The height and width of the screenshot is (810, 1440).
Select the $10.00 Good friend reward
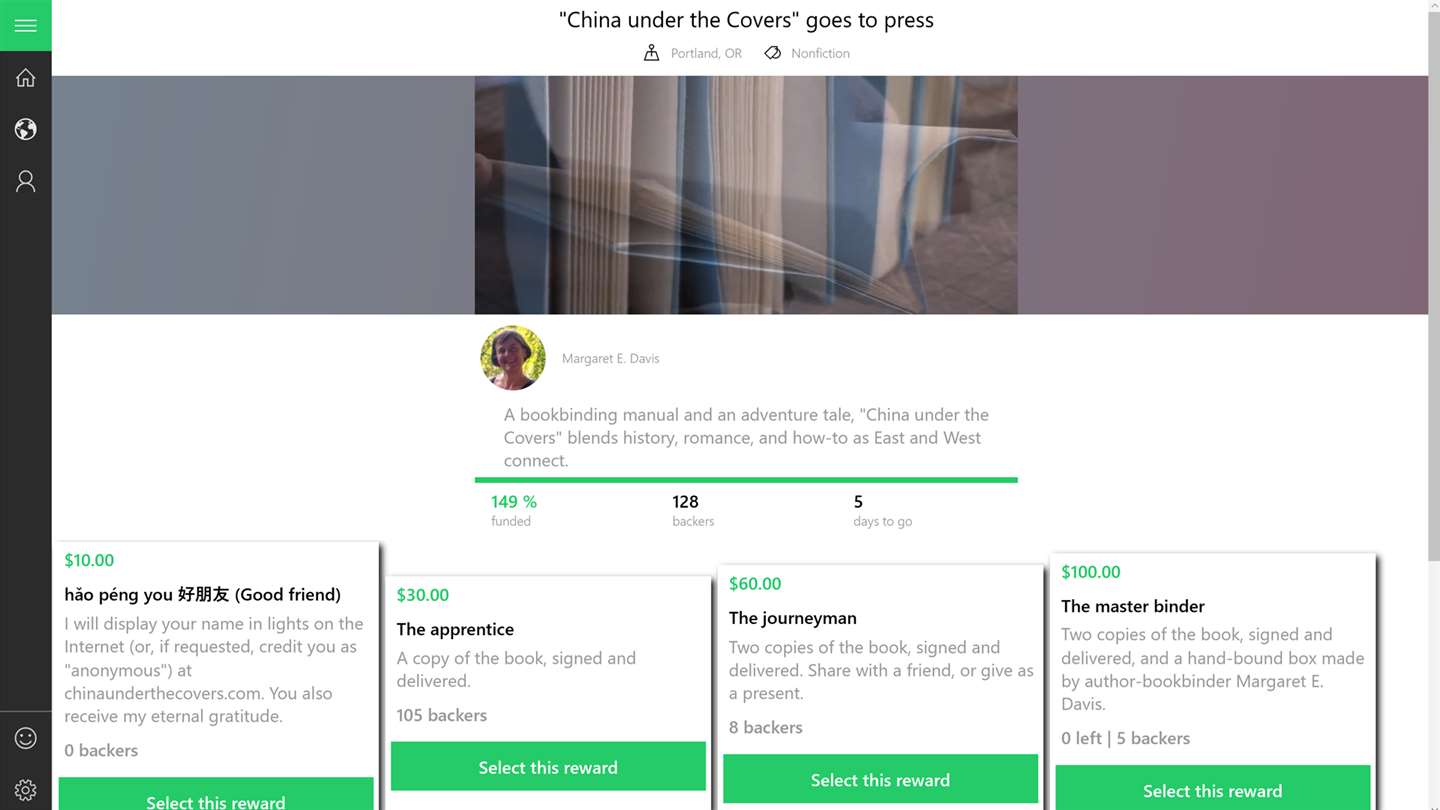click(216, 799)
